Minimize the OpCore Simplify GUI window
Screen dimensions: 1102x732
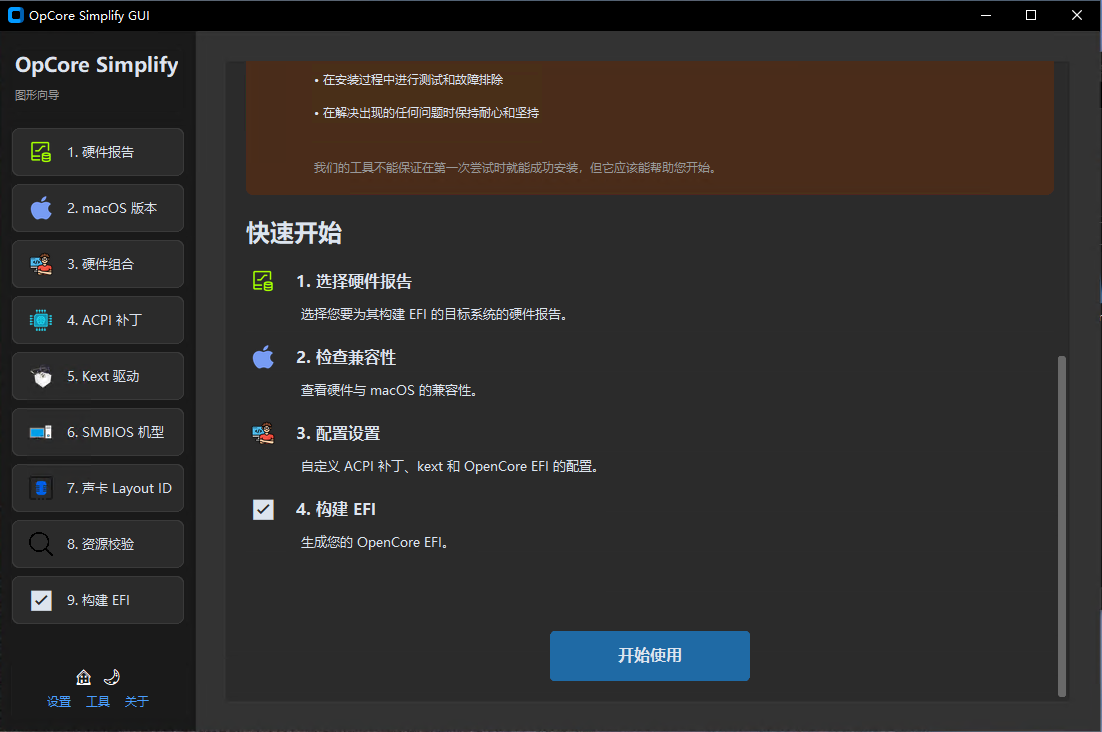(x=986, y=15)
